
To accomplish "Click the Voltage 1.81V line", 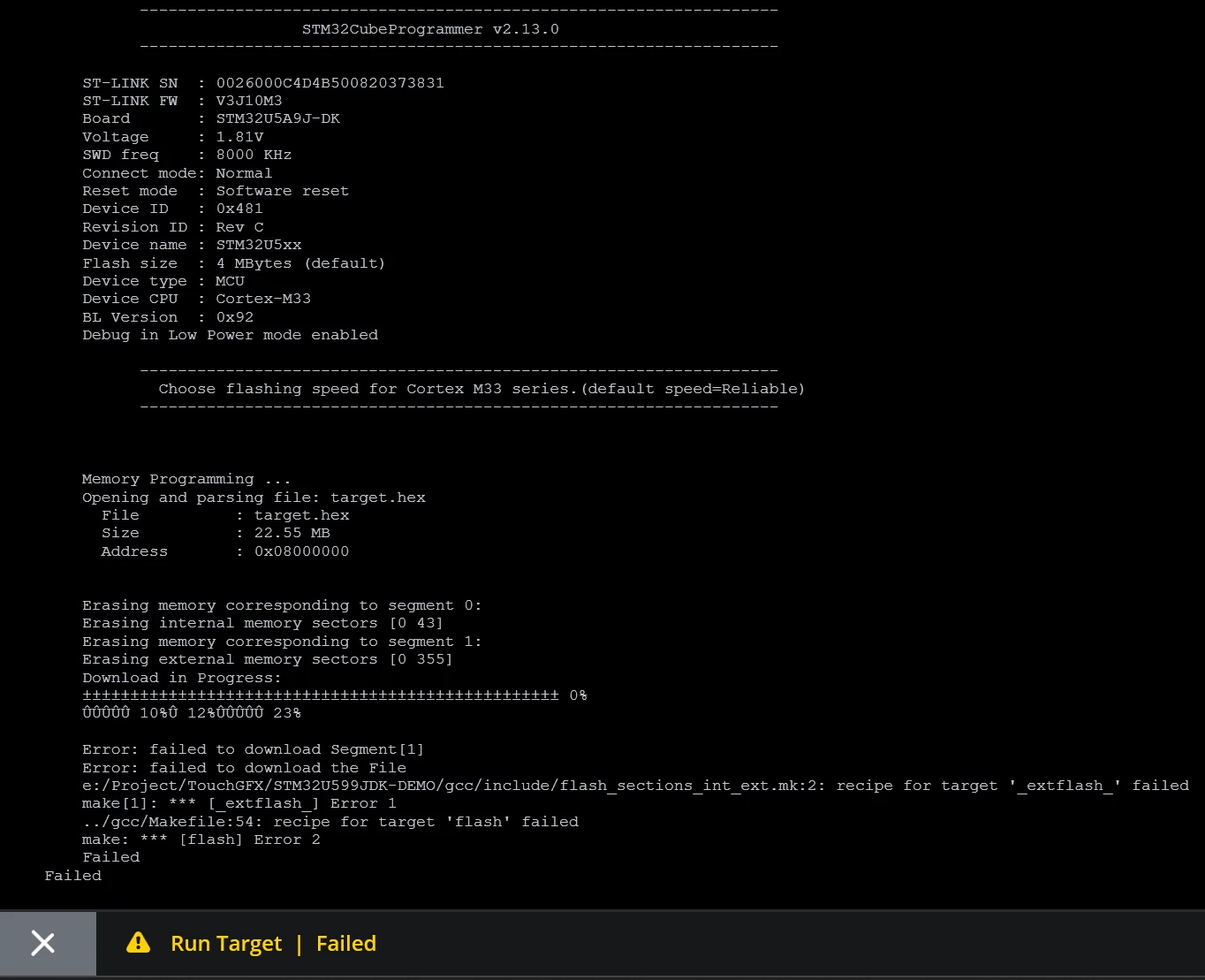I will coord(173,137).
